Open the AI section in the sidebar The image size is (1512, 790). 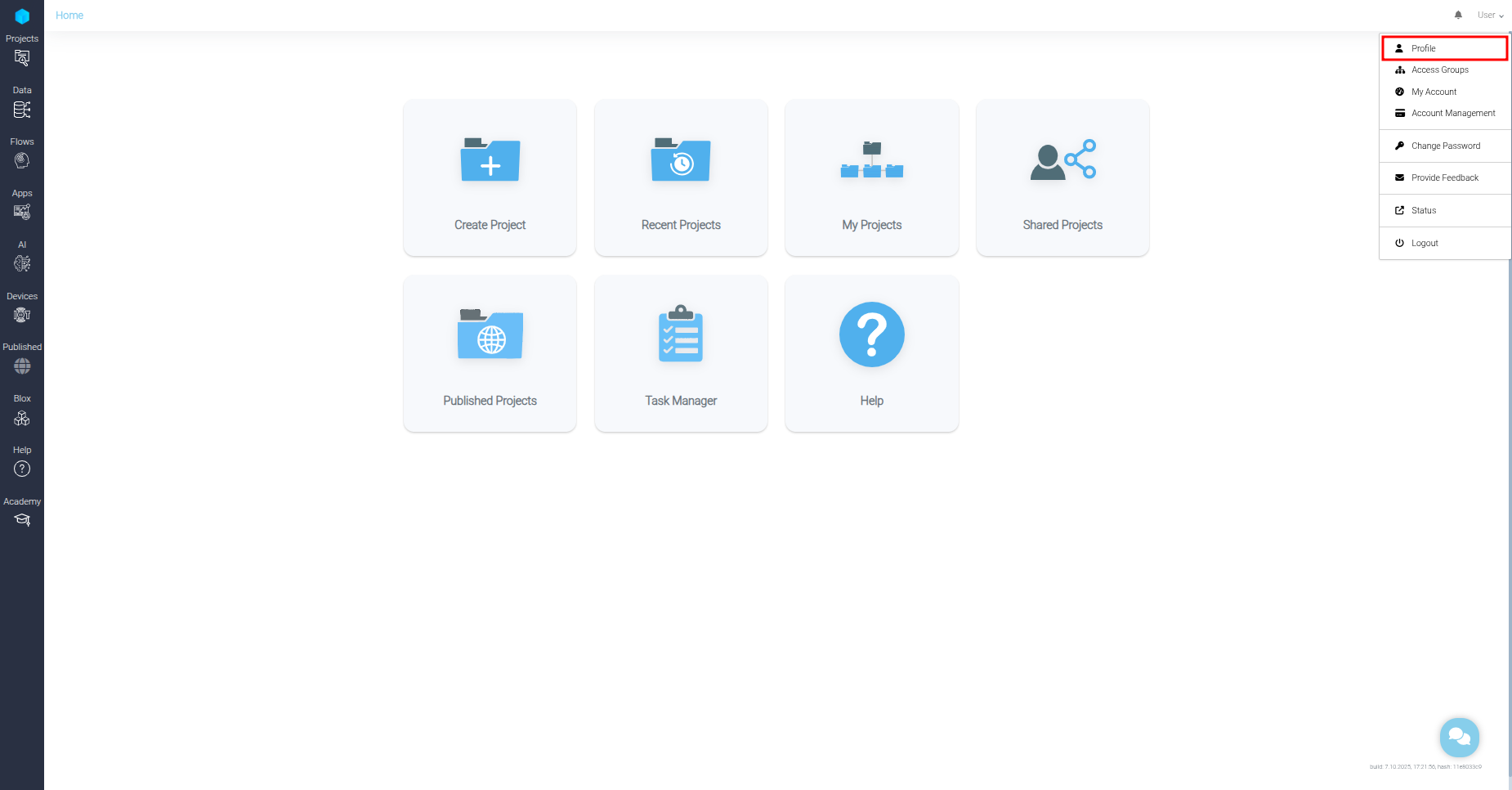(22, 263)
